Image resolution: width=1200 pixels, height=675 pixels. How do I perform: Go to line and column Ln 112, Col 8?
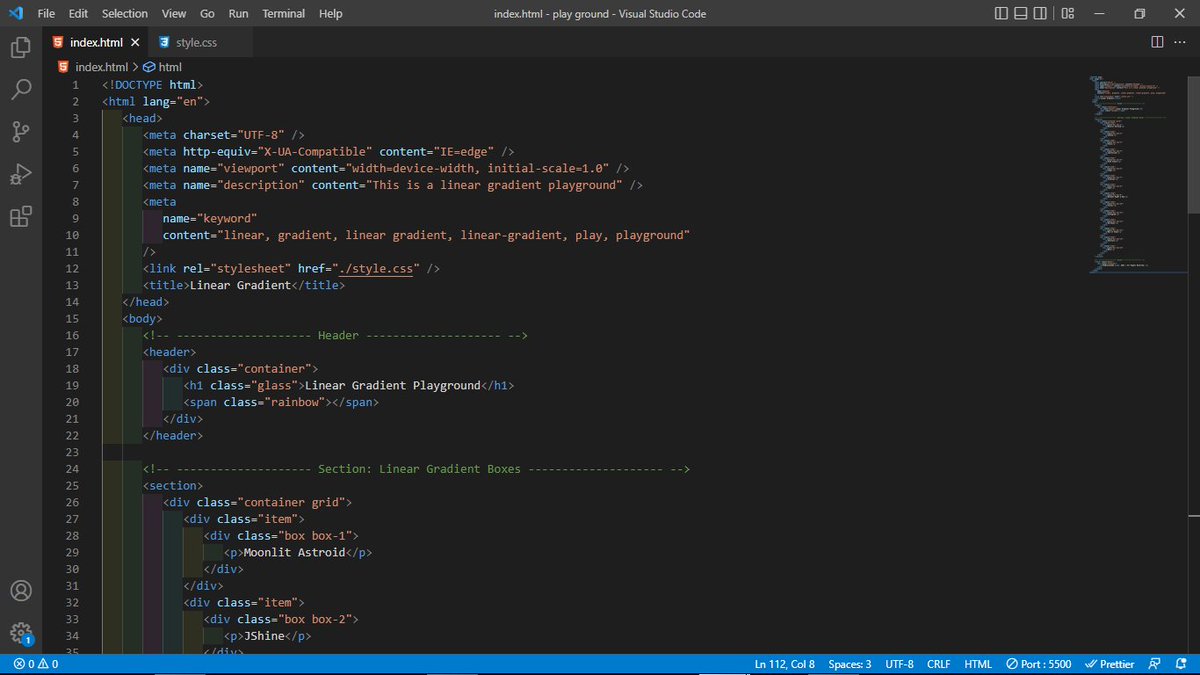tap(785, 664)
